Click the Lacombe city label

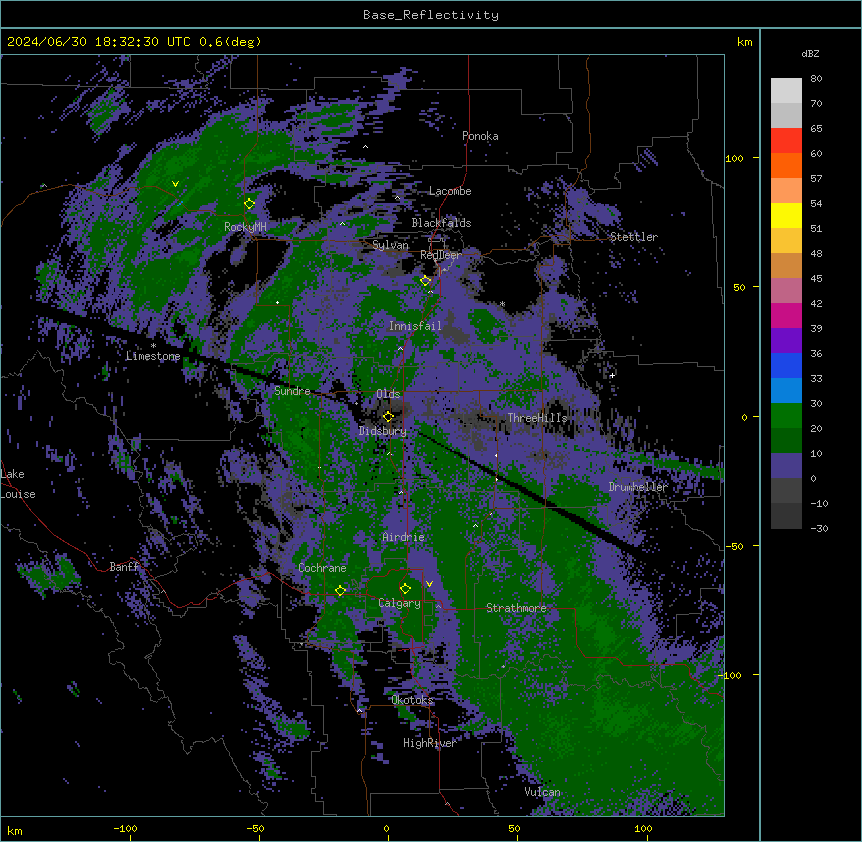tap(450, 191)
